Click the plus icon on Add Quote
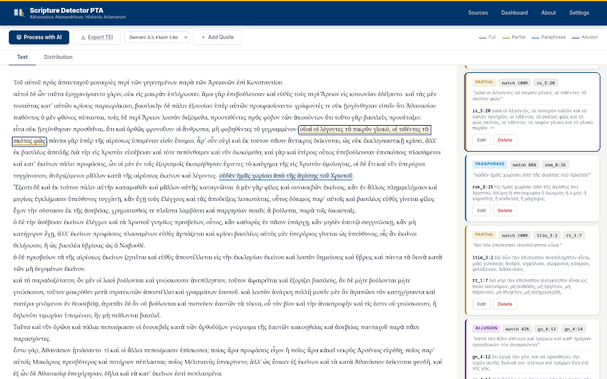Screen dimensions: 607x379 click(203, 37)
